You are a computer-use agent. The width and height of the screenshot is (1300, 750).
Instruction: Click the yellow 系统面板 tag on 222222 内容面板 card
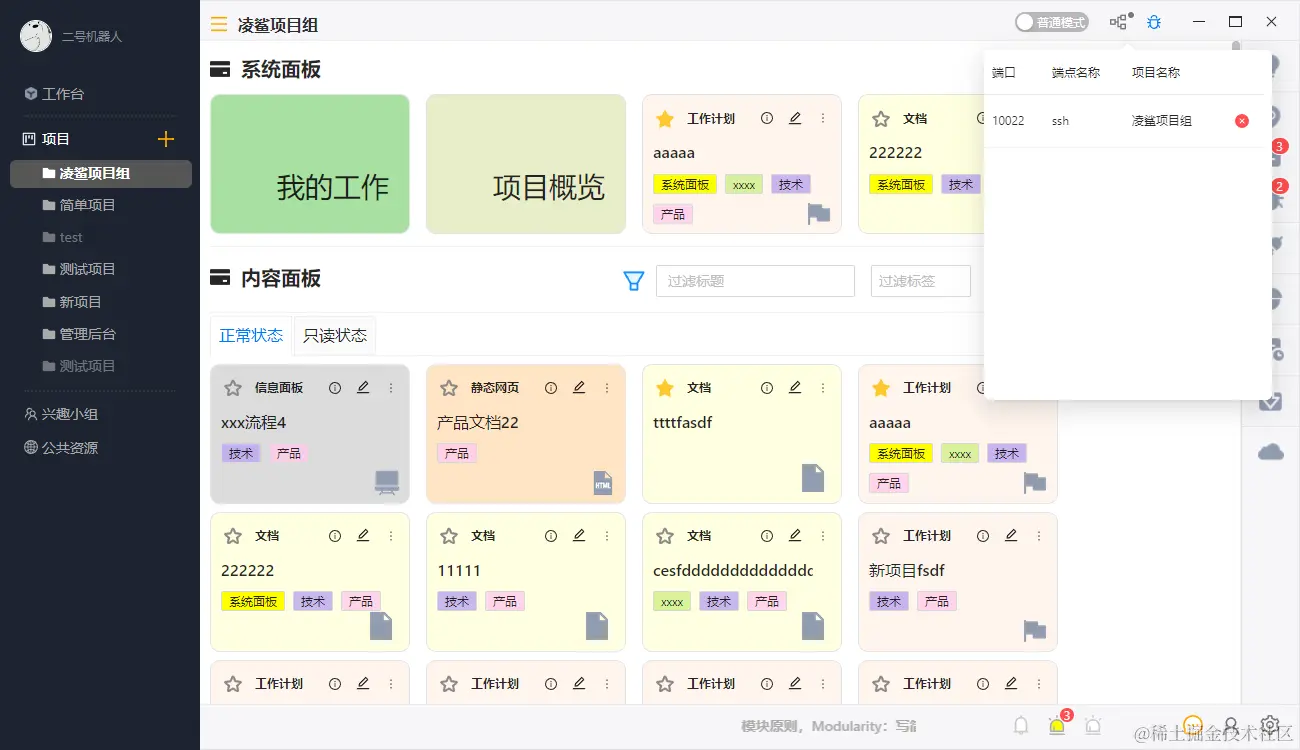pyautogui.click(x=253, y=601)
